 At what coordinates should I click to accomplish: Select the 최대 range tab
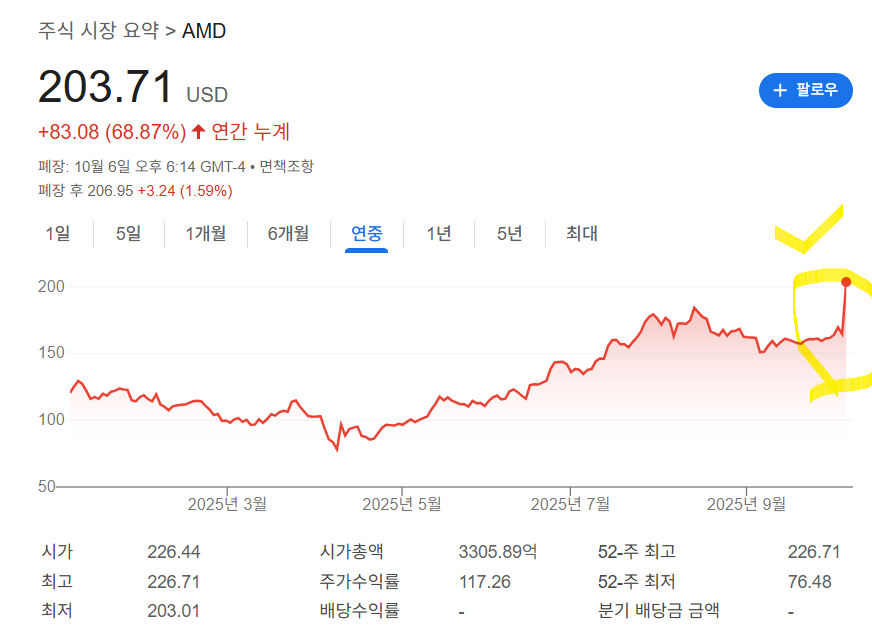[x=582, y=234]
